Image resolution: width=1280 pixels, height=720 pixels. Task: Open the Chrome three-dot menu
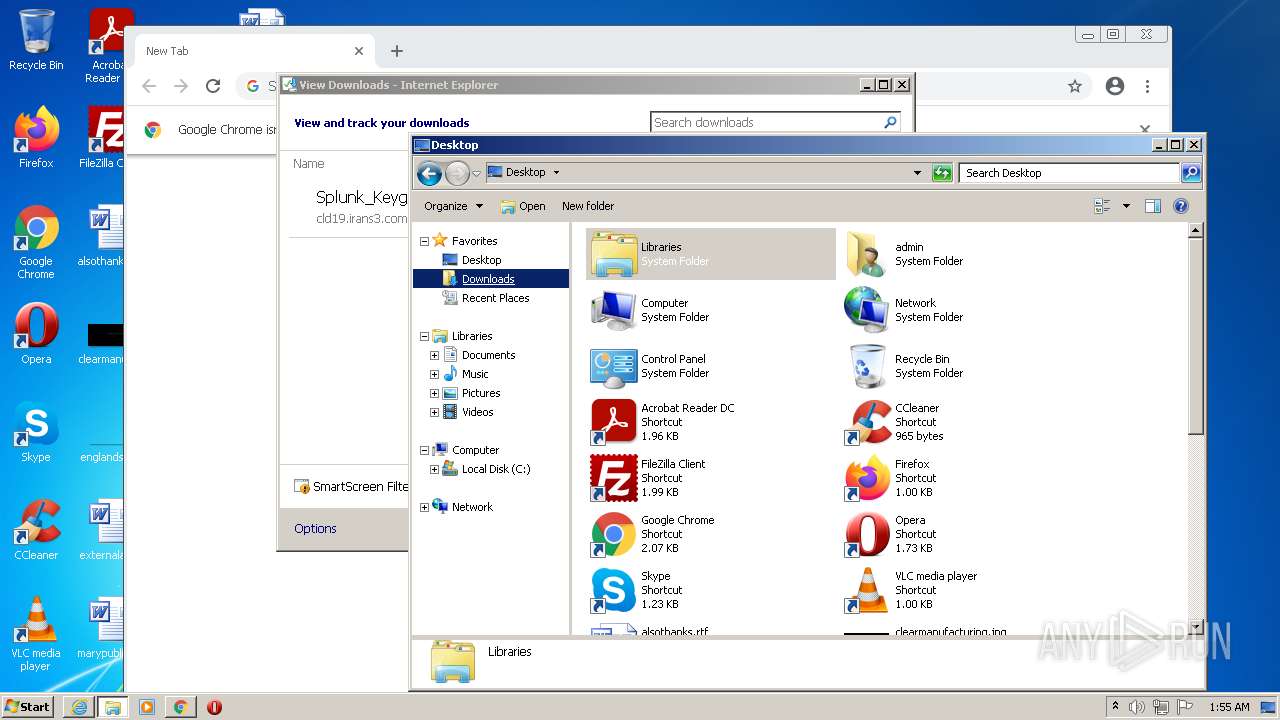(1148, 86)
